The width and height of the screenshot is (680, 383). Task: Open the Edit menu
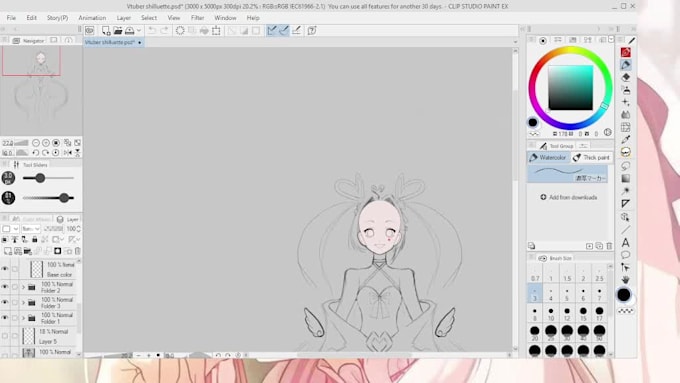pos(31,18)
